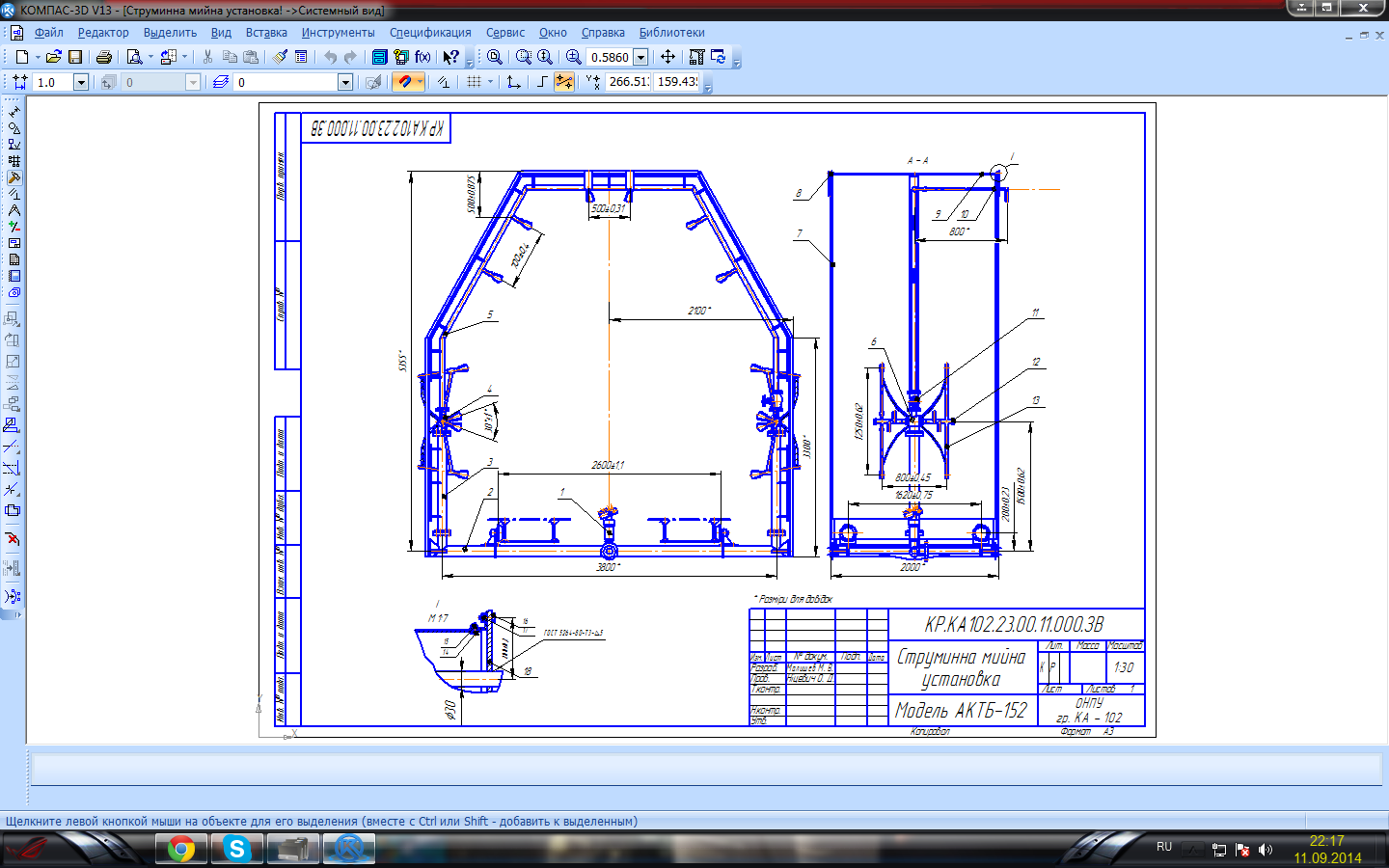
Task: Open the 1.0 step value dropdown
Action: [81, 82]
